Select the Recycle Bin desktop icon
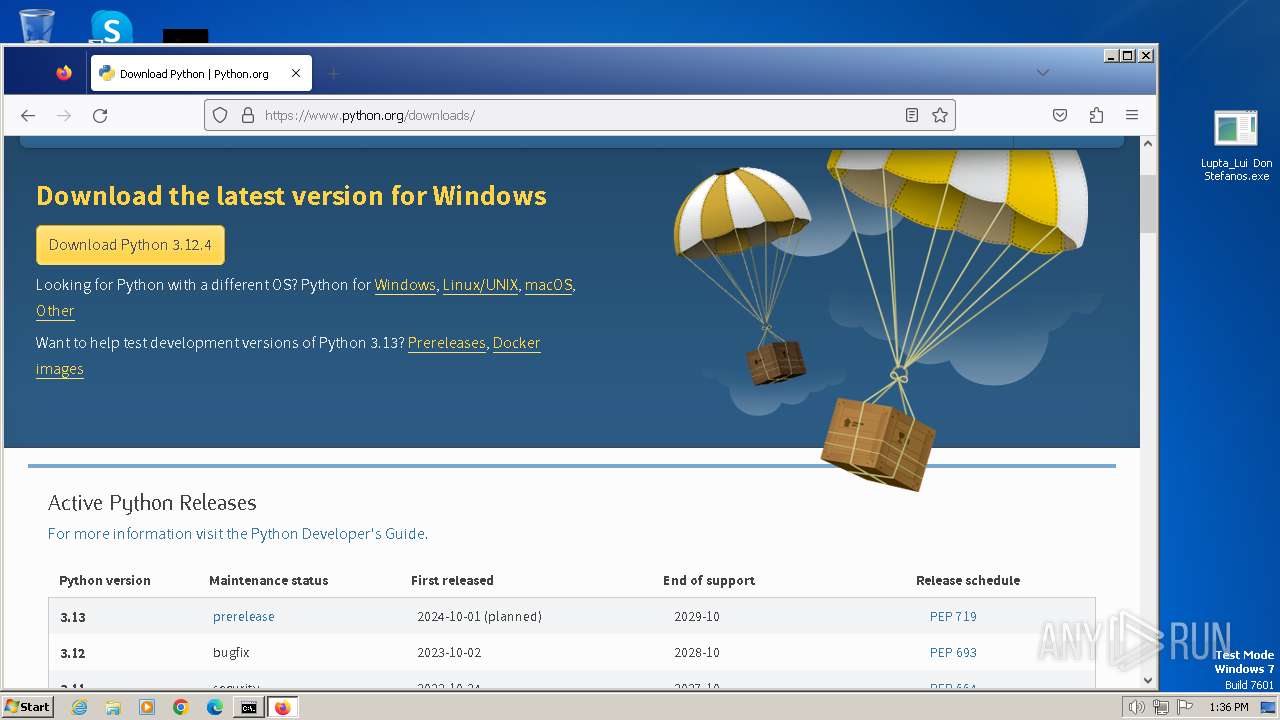1280x720 pixels. [36, 25]
